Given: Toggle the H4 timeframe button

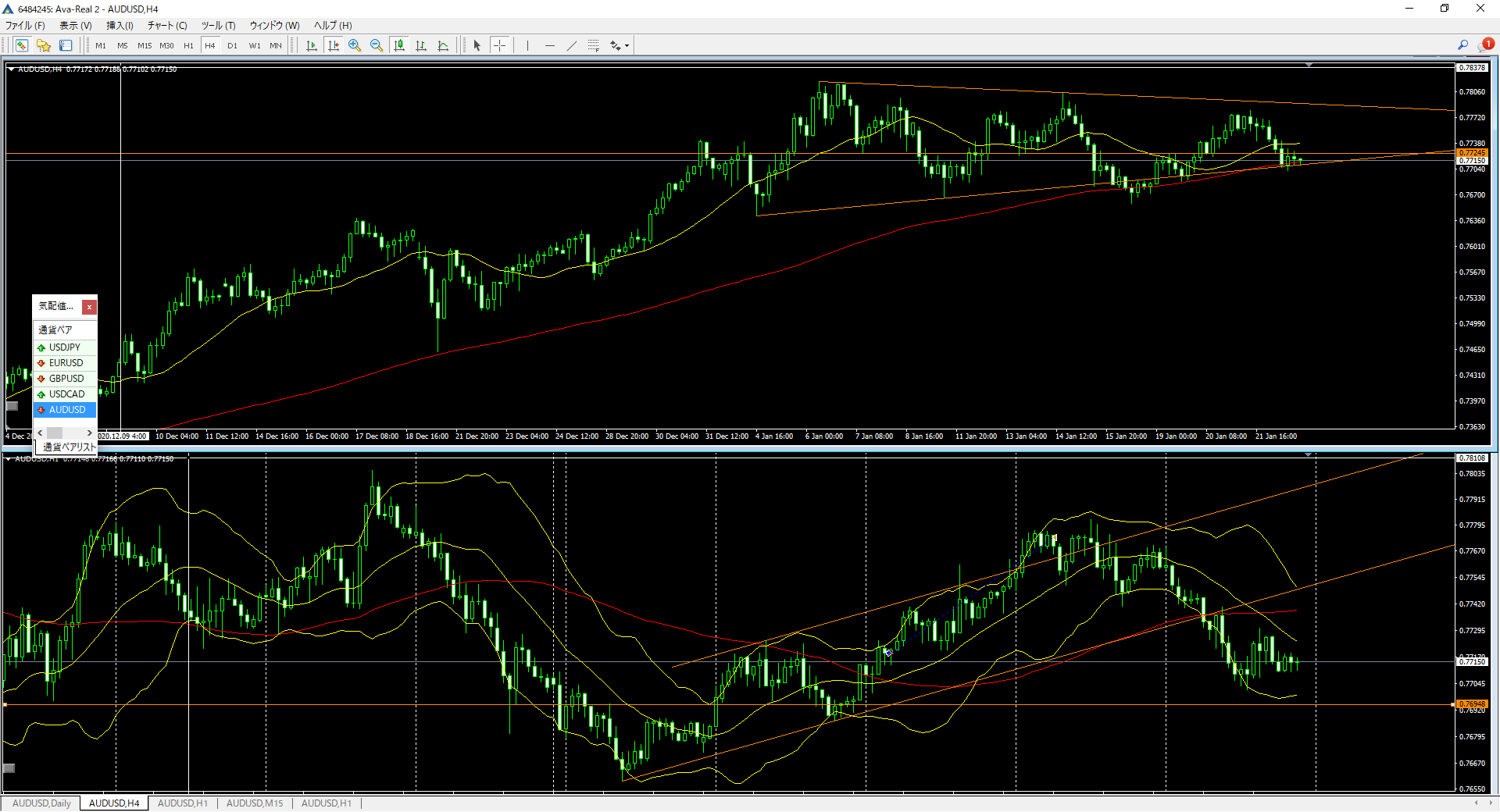Looking at the screenshot, I should click(210, 45).
